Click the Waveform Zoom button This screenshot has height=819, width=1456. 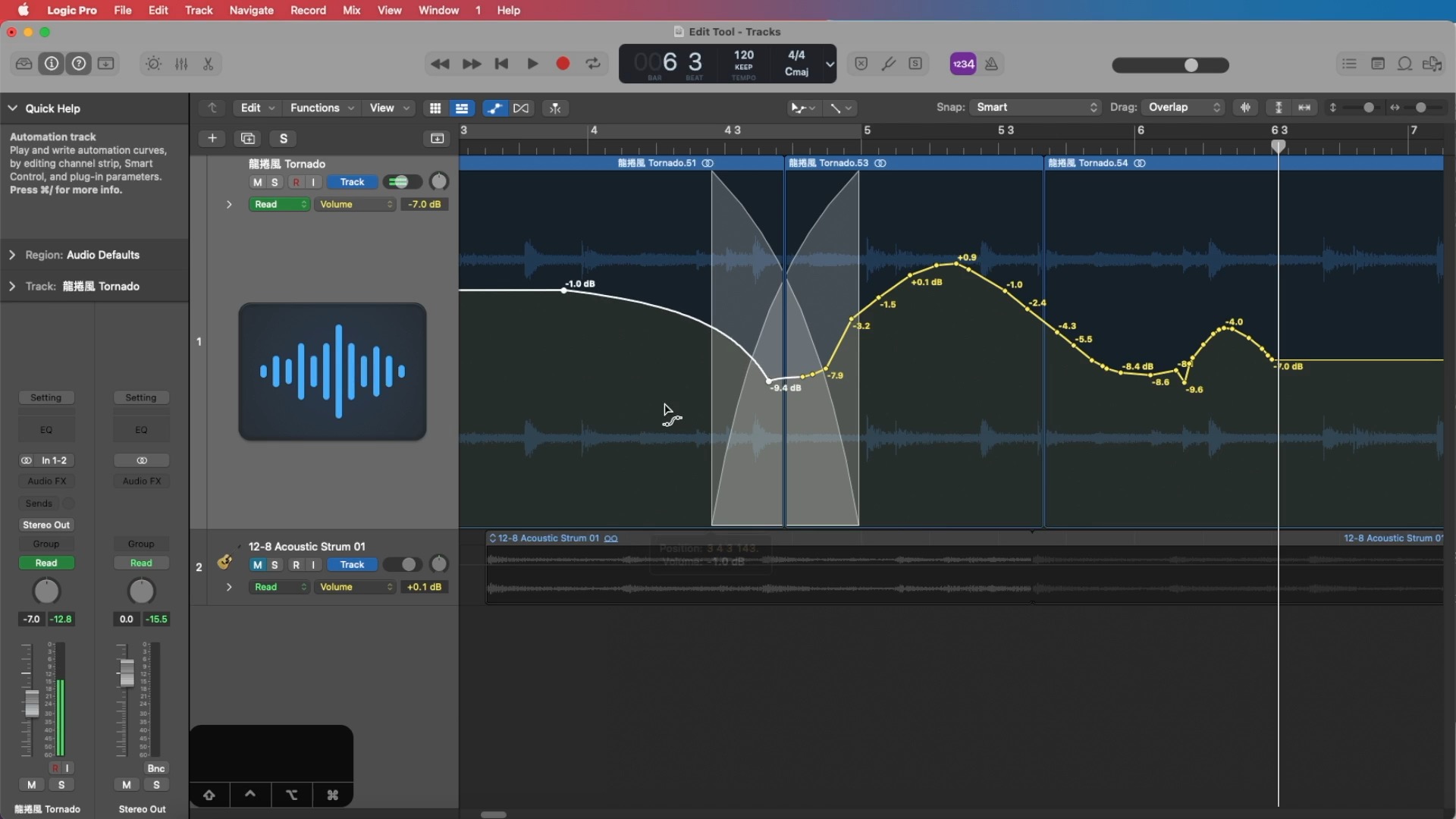pyautogui.click(x=1245, y=108)
